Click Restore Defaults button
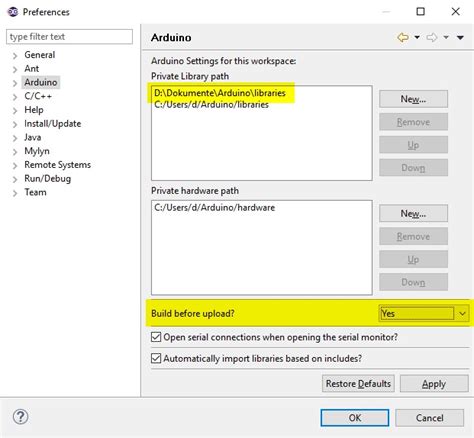 [x=358, y=384]
